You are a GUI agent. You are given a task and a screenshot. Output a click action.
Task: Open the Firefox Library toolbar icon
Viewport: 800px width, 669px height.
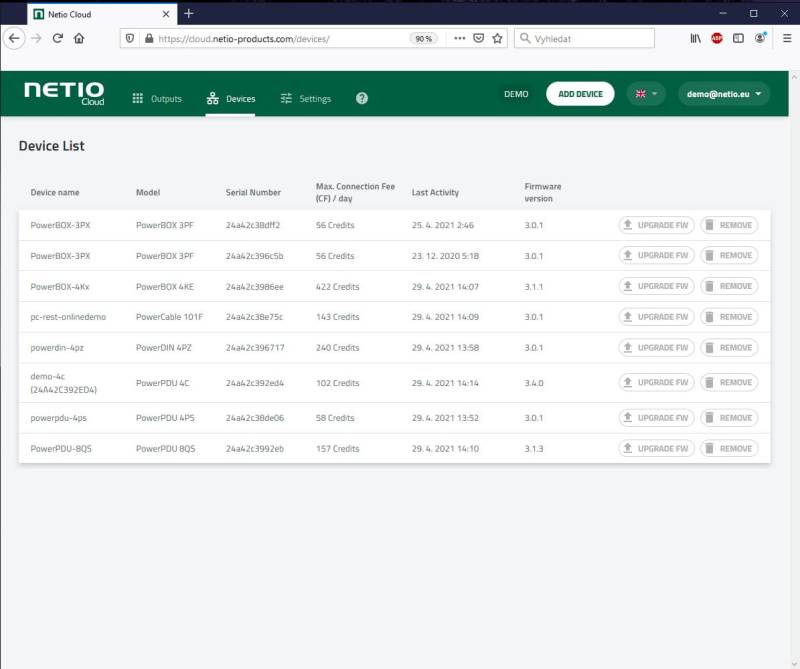click(x=698, y=38)
